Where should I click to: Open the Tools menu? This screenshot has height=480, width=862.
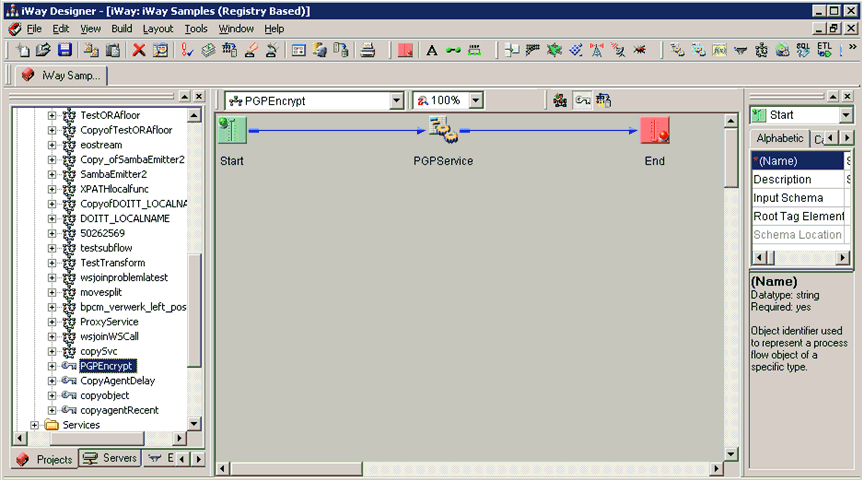tap(196, 29)
